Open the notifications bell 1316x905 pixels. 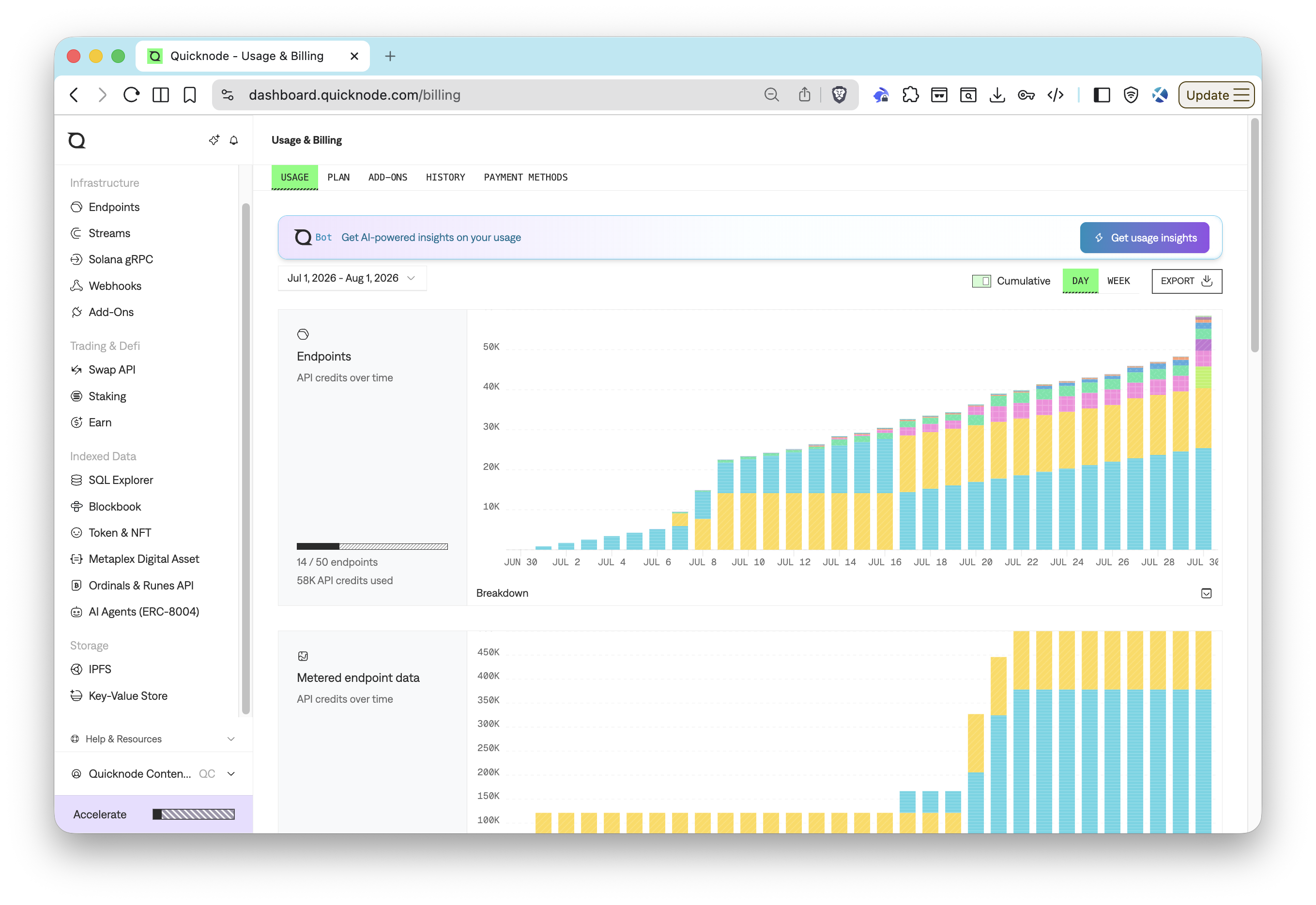tap(234, 140)
